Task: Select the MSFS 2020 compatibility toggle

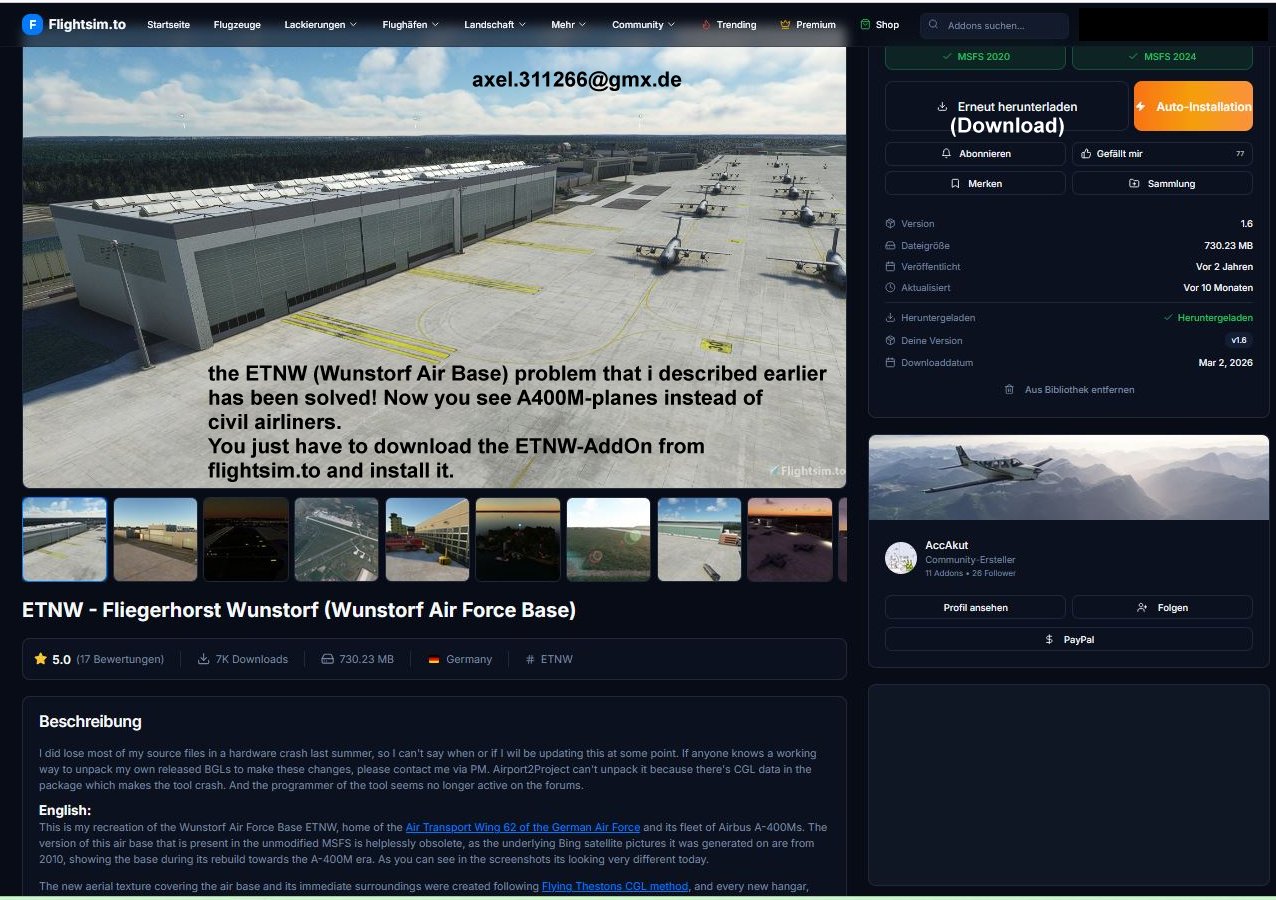Action: [975, 57]
